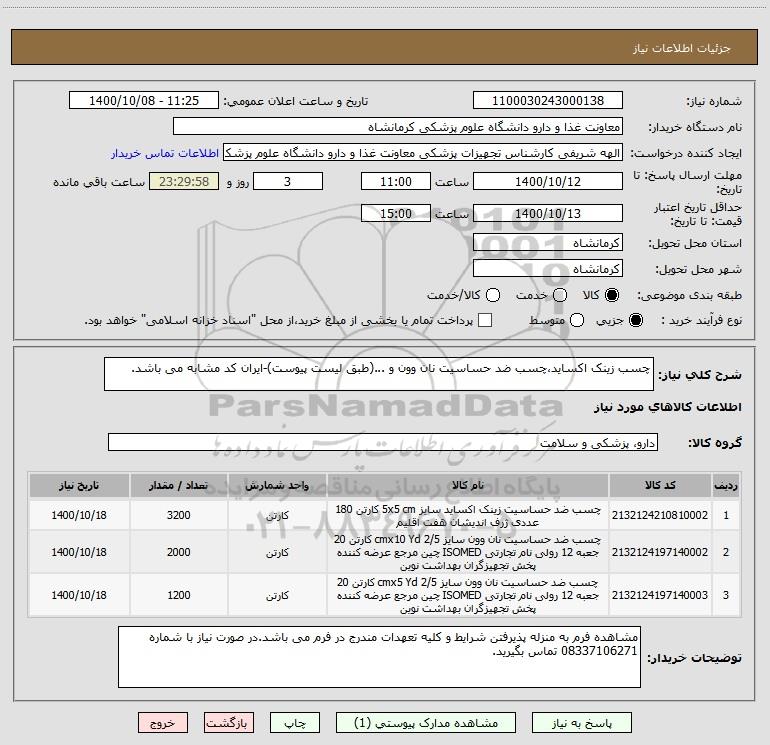Select the جزیی purchase type radio
This screenshot has height=745, width=770.
click(636, 320)
